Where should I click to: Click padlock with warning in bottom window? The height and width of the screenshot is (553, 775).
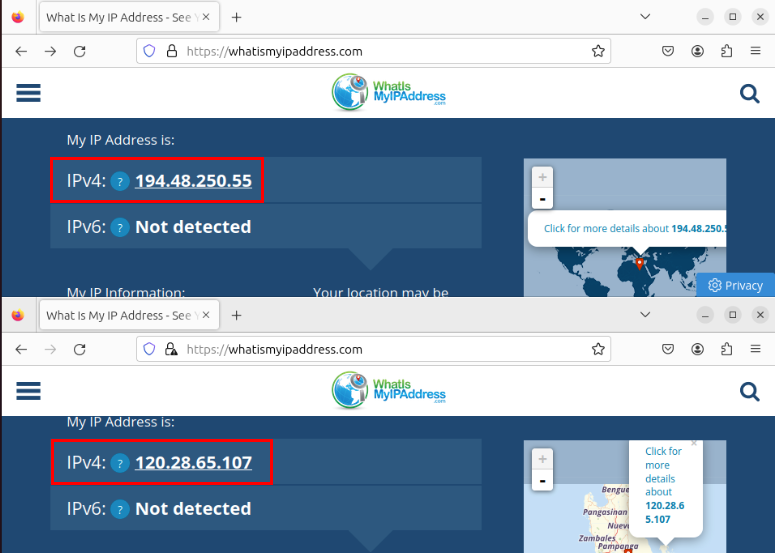click(x=172, y=349)
